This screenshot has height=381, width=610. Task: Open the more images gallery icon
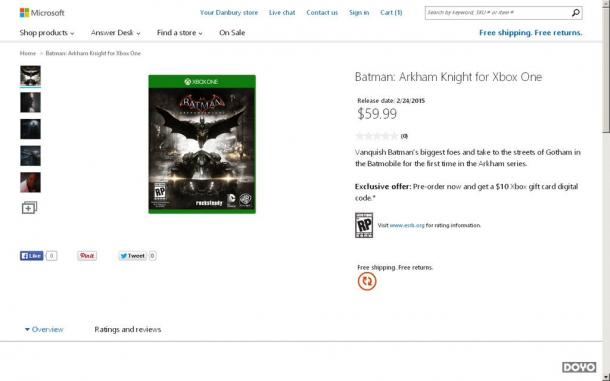(29, 208)
